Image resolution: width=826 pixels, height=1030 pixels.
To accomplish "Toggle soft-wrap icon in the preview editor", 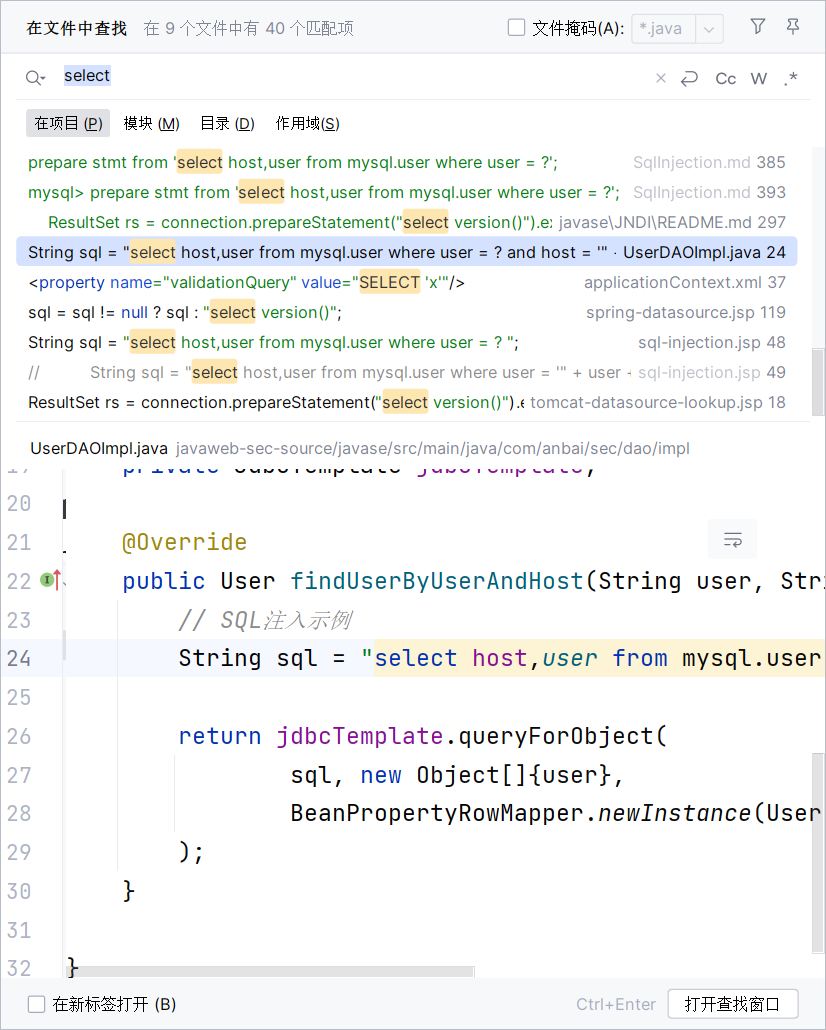I will tap(732, 539).
